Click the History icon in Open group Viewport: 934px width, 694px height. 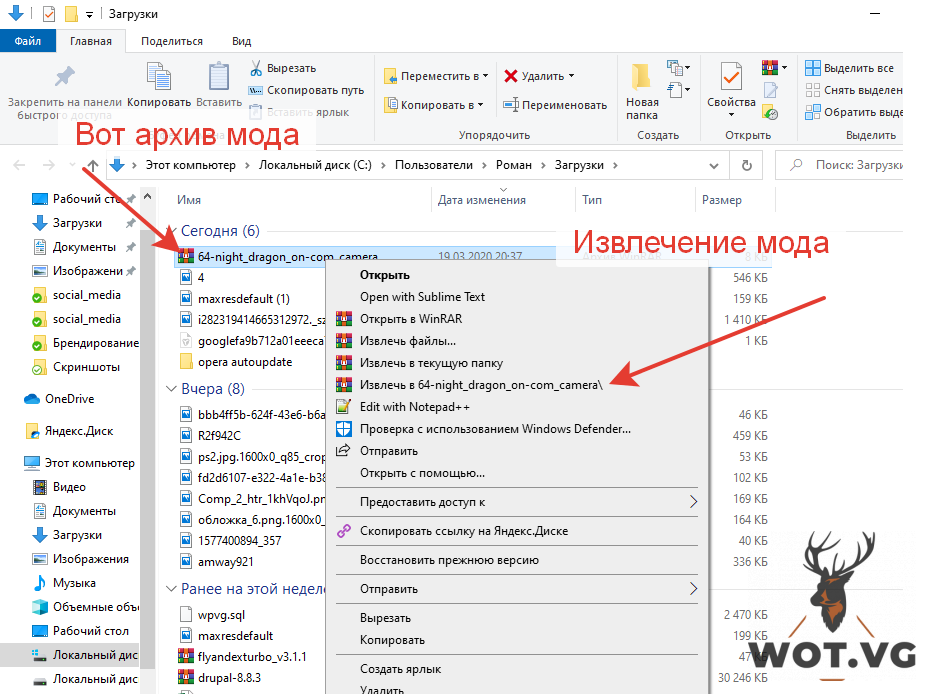[x=771, y=113]
